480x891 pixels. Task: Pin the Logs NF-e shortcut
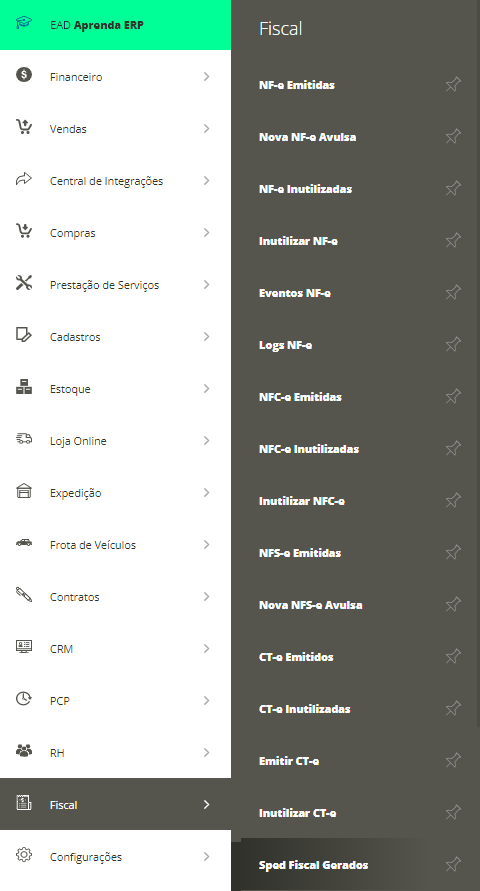pyautogui.click(x=453, y=344)
